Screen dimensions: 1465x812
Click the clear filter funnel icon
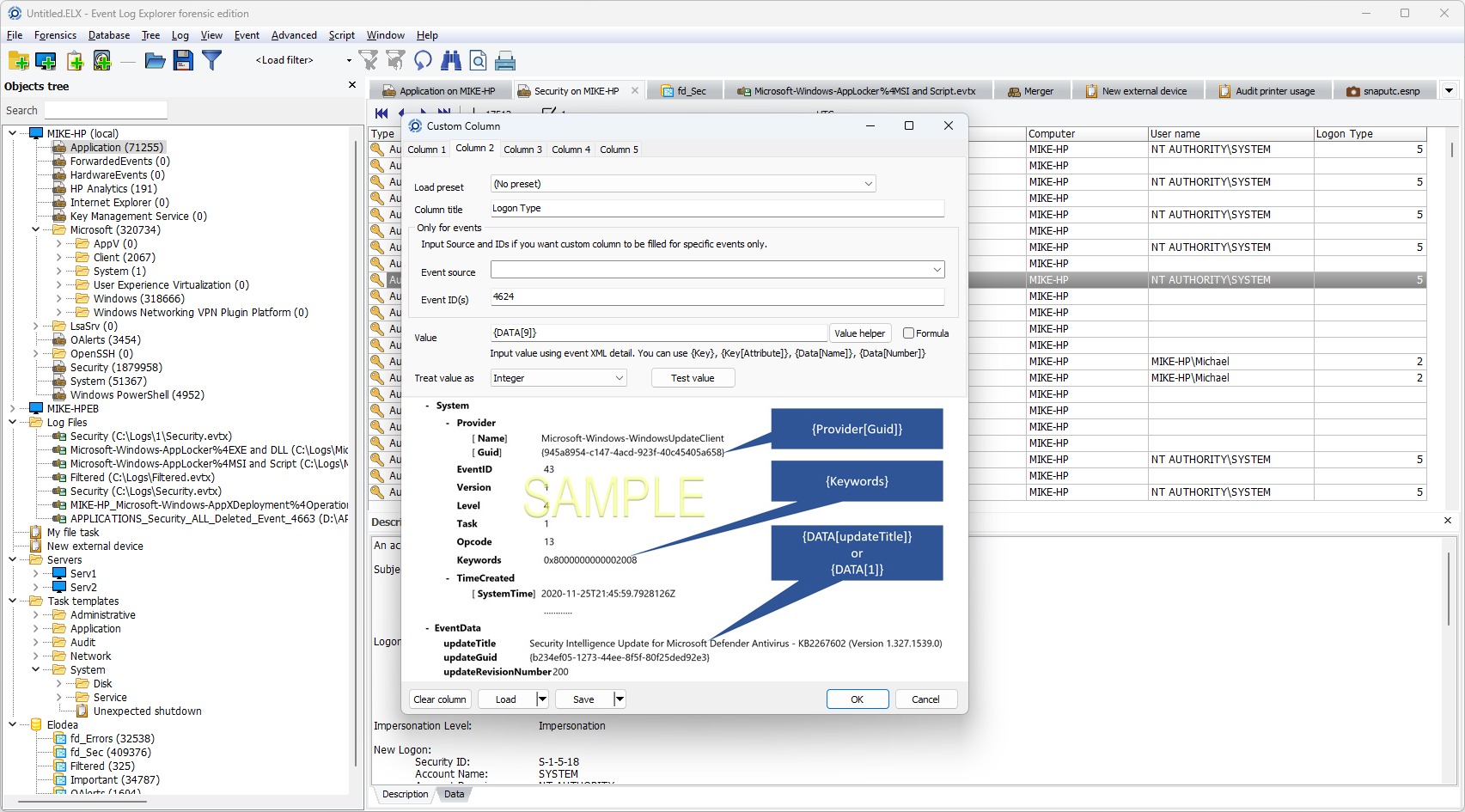pyautogui.click(x=369, y=60)
